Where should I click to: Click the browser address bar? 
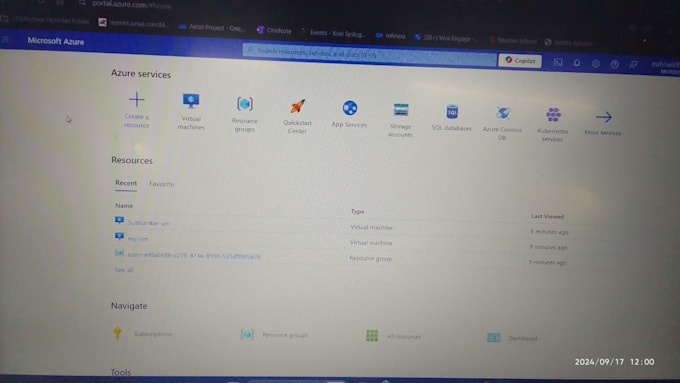click(x=132, y=4)
